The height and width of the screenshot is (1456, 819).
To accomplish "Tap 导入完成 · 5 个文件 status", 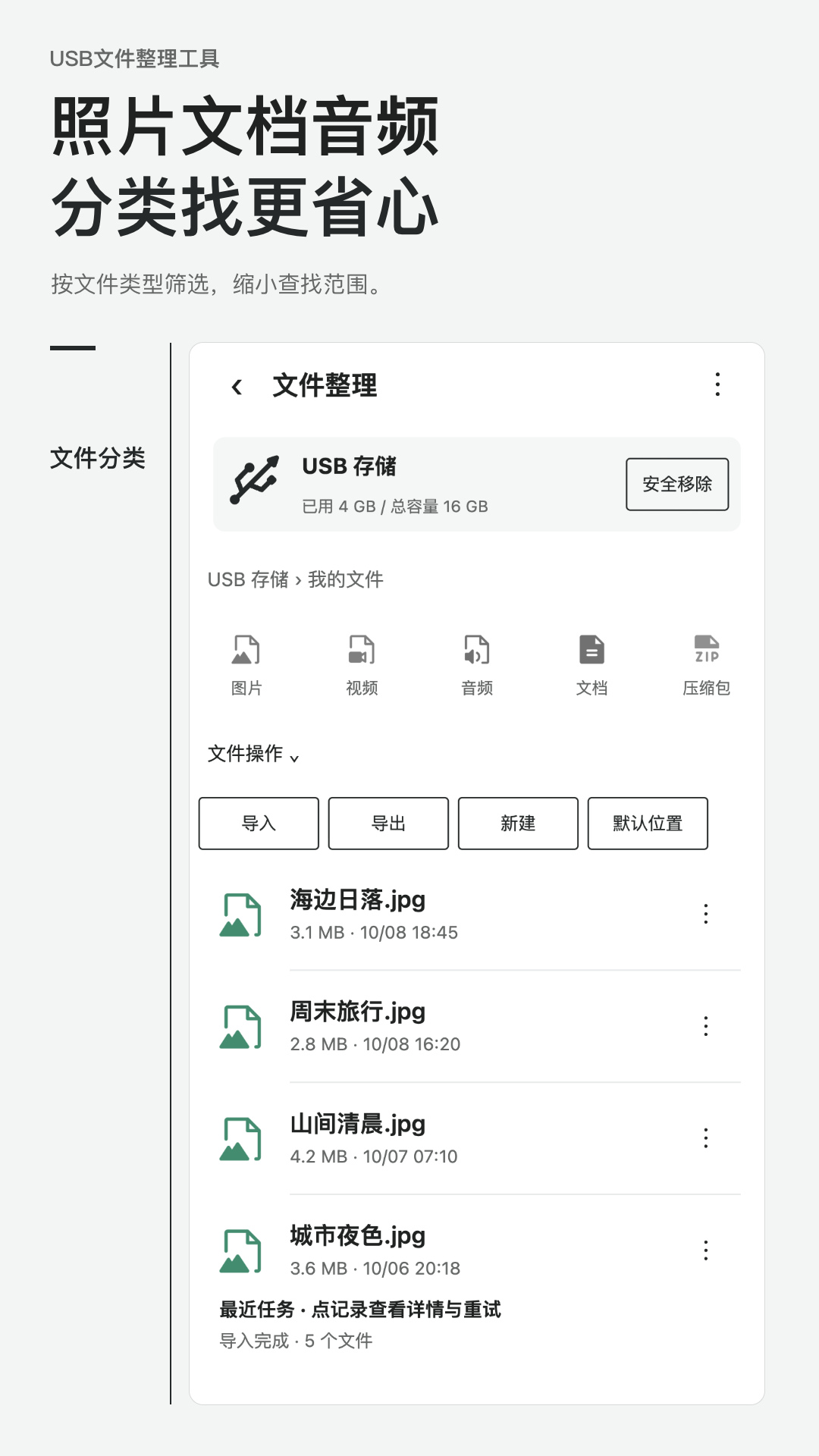I will [x=296, y=1341].
